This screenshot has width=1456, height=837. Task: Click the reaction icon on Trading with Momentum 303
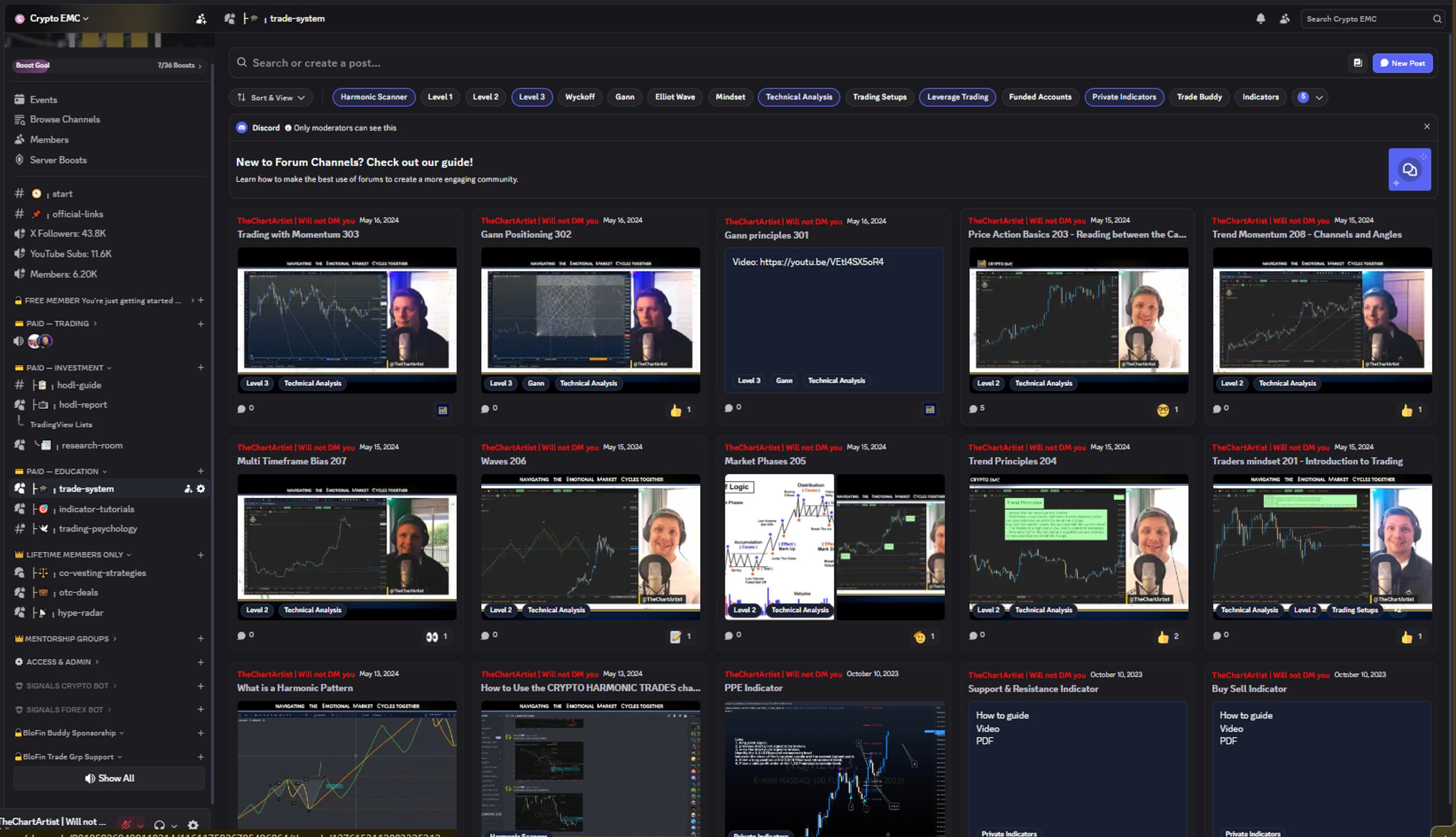point(442,410)
